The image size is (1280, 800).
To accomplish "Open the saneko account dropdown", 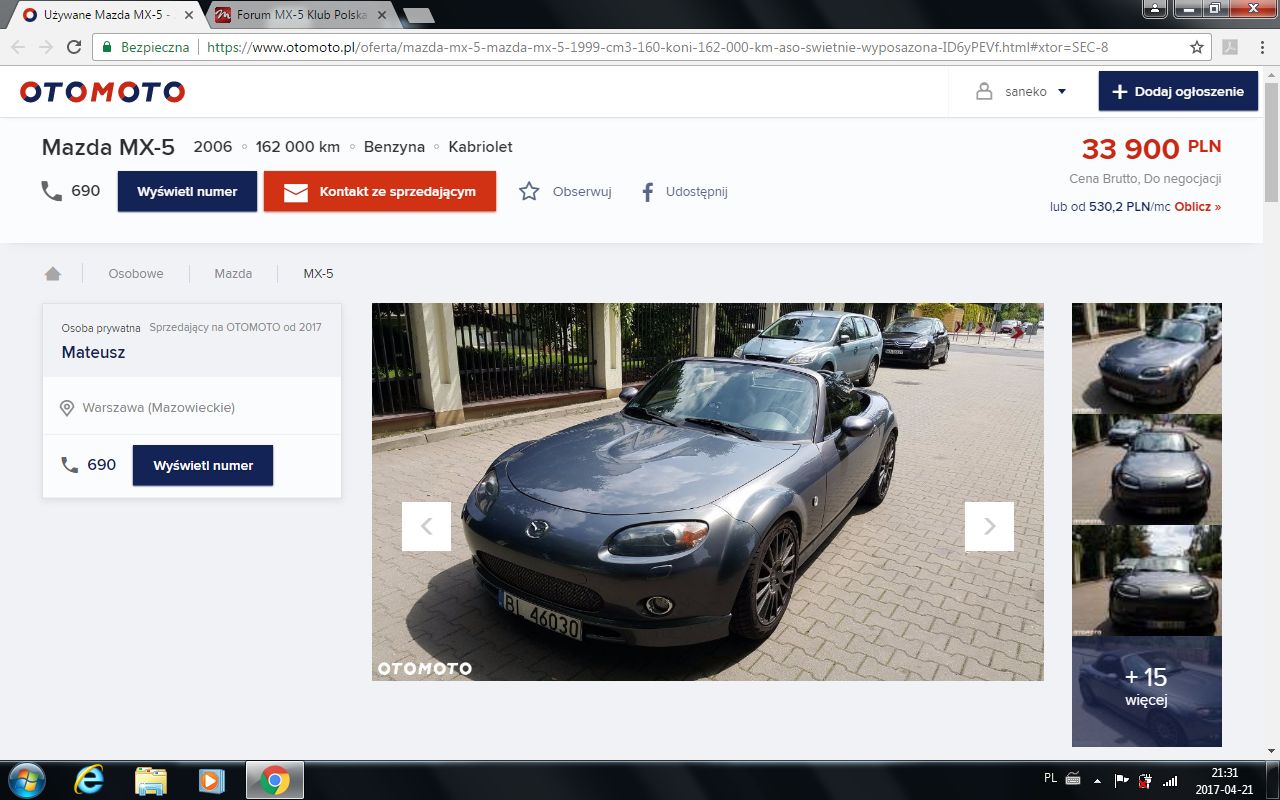I will (1062, 91).
